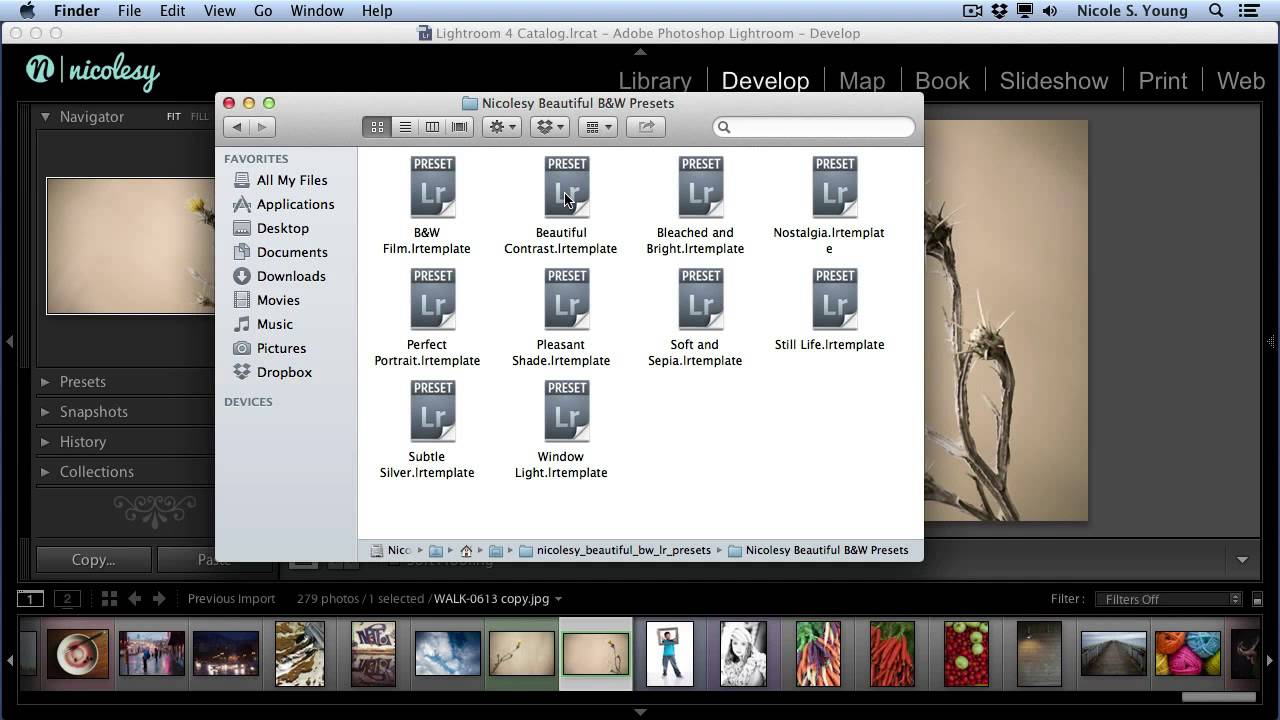Select the Still Life.lrtemplate preset icon
Image resolution: width=1280 pixels, height=720 pixels.
coord(834,299)
